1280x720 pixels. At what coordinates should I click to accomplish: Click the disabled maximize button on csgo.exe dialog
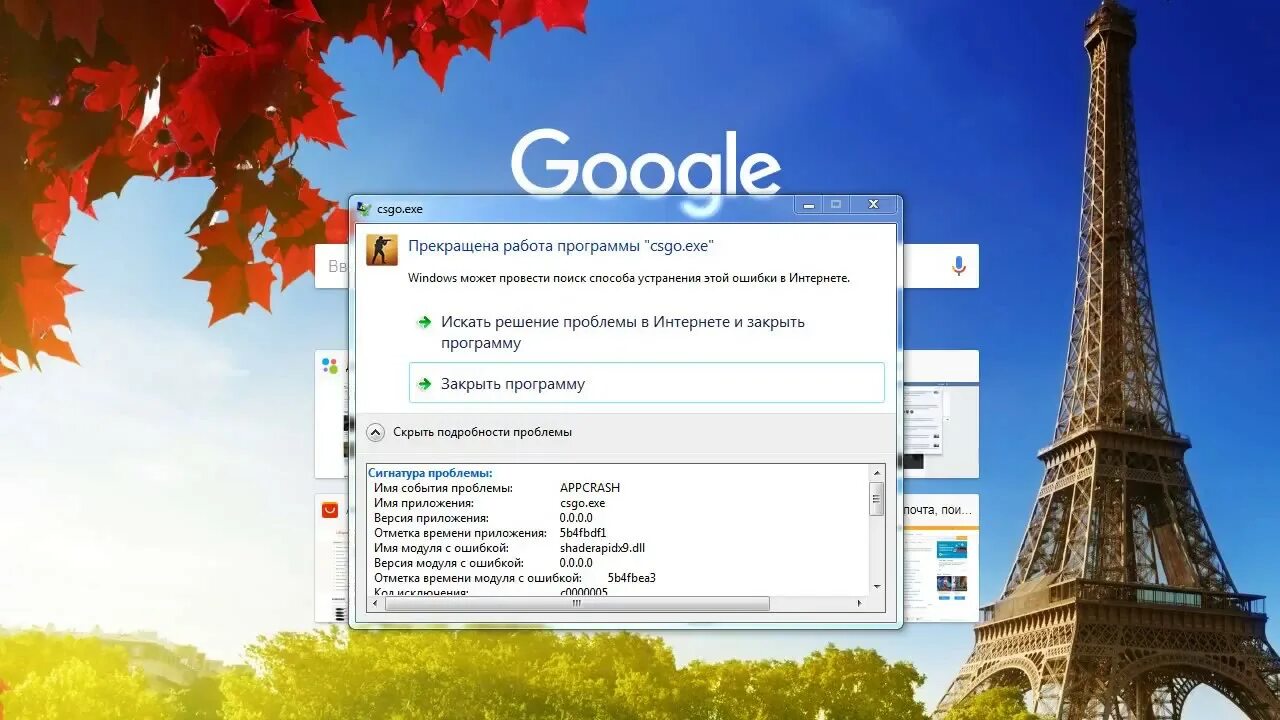pyautogui.click(x=836, y=204)
